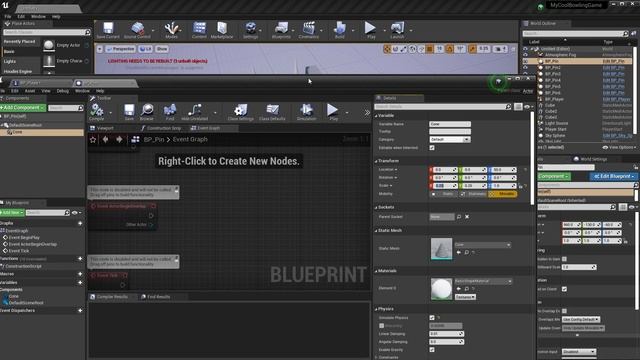Viewport: 640px width, 360px height.
Task: Click the Build icon in the main toolbar
Action: coord(340,30)
